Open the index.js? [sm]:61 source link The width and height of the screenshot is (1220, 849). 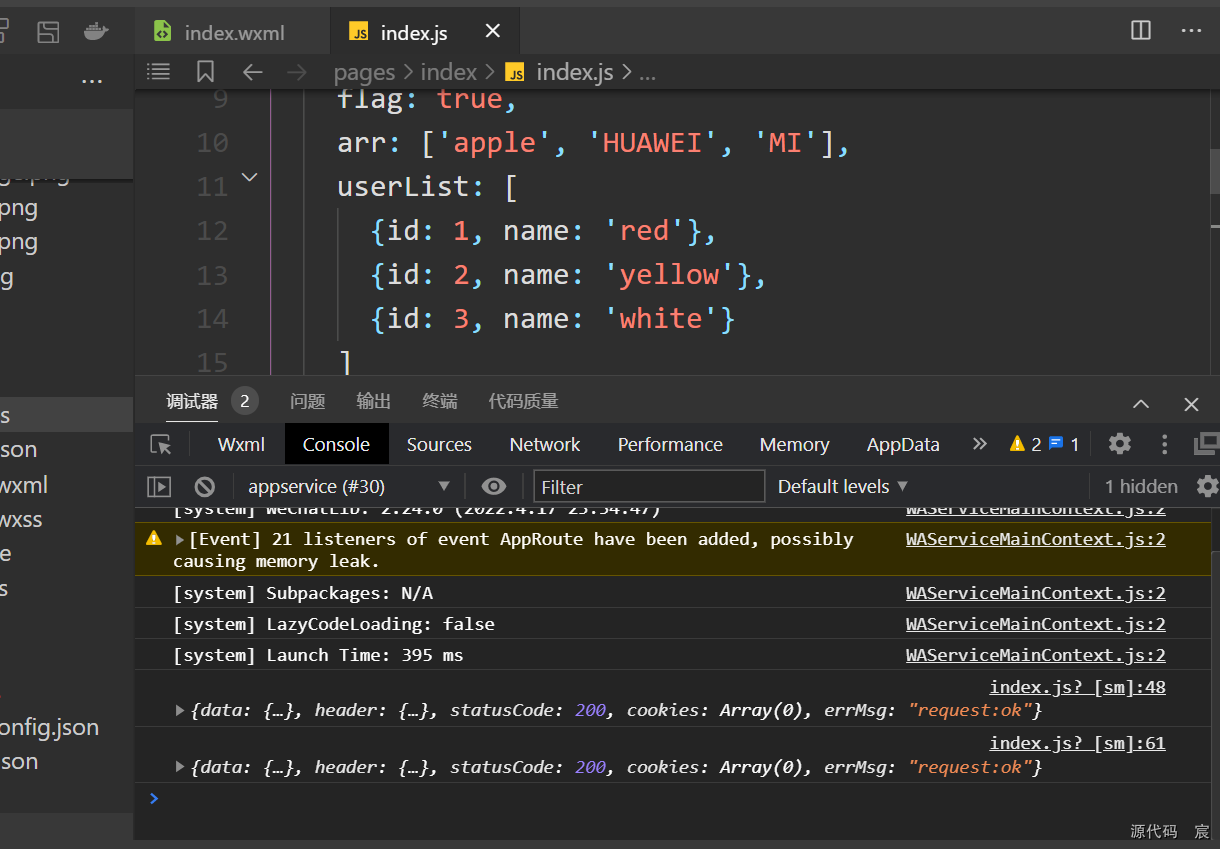click(x=1077, y=743)
